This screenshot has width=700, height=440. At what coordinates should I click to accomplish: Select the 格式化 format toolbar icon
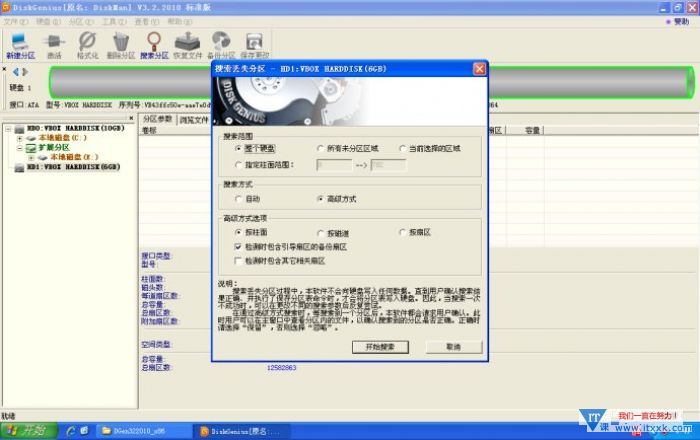pos(88,46)
